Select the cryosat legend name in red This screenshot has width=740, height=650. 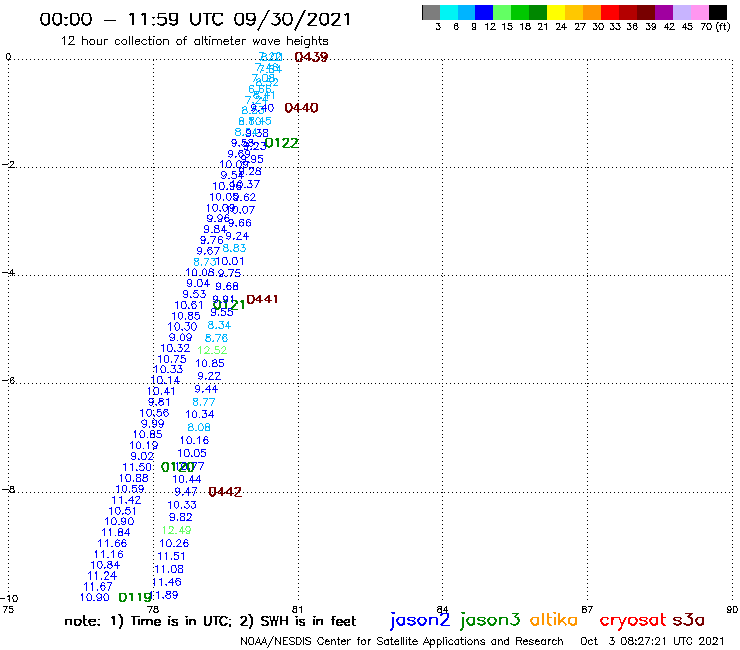click(633, 620)
